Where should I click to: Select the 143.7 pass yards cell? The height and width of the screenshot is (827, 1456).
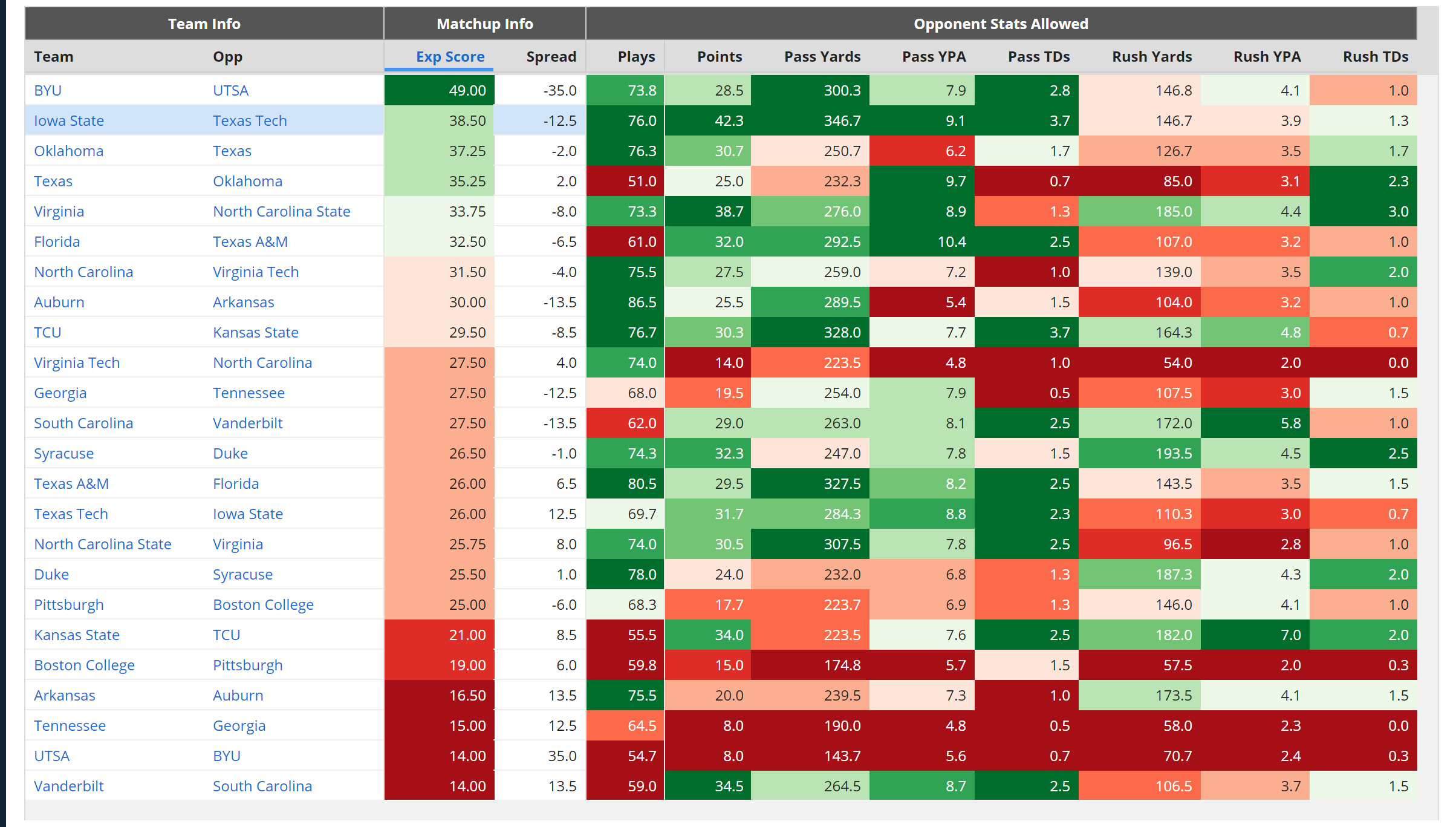click(x=810, y=756)
